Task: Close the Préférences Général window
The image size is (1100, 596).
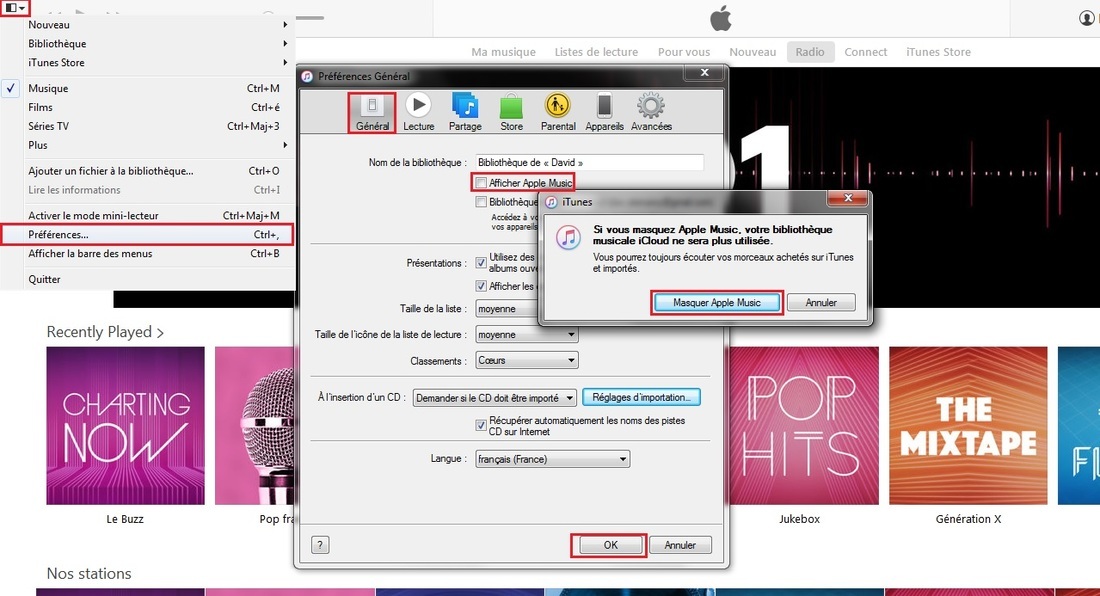Action: [x=704, y=73]
